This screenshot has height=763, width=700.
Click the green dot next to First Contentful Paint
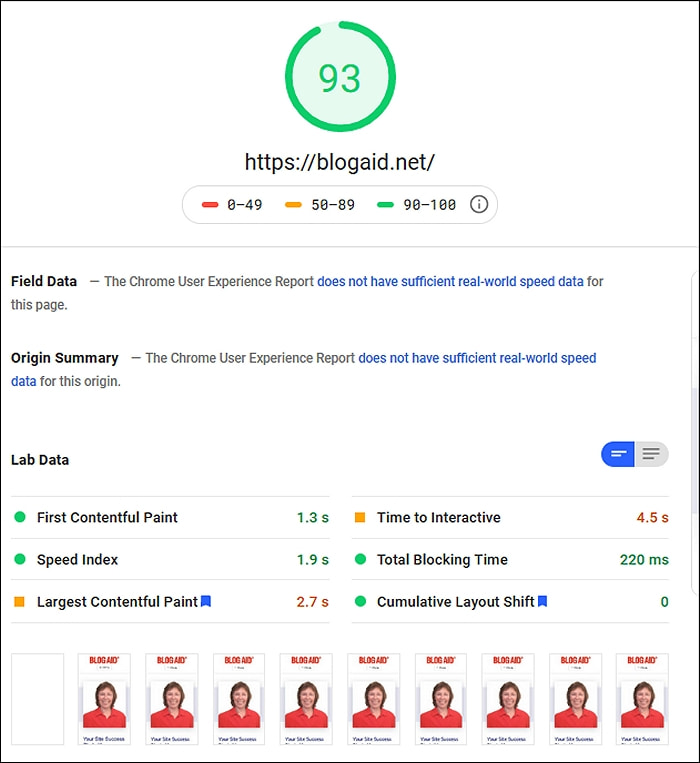point(20,517)
